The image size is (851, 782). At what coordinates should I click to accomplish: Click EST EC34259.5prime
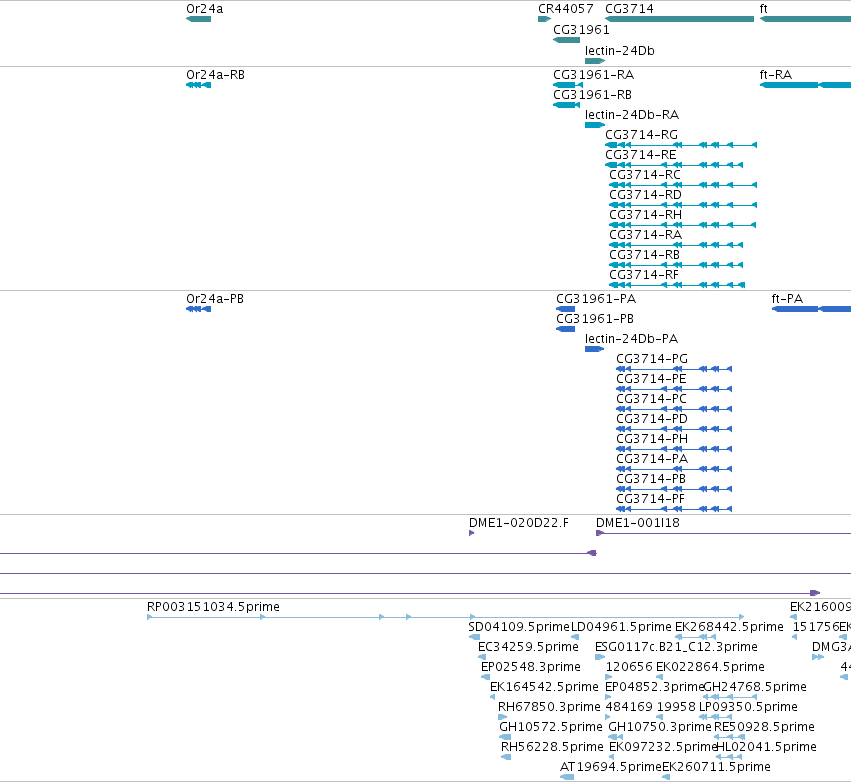click(x=482, y=657)
